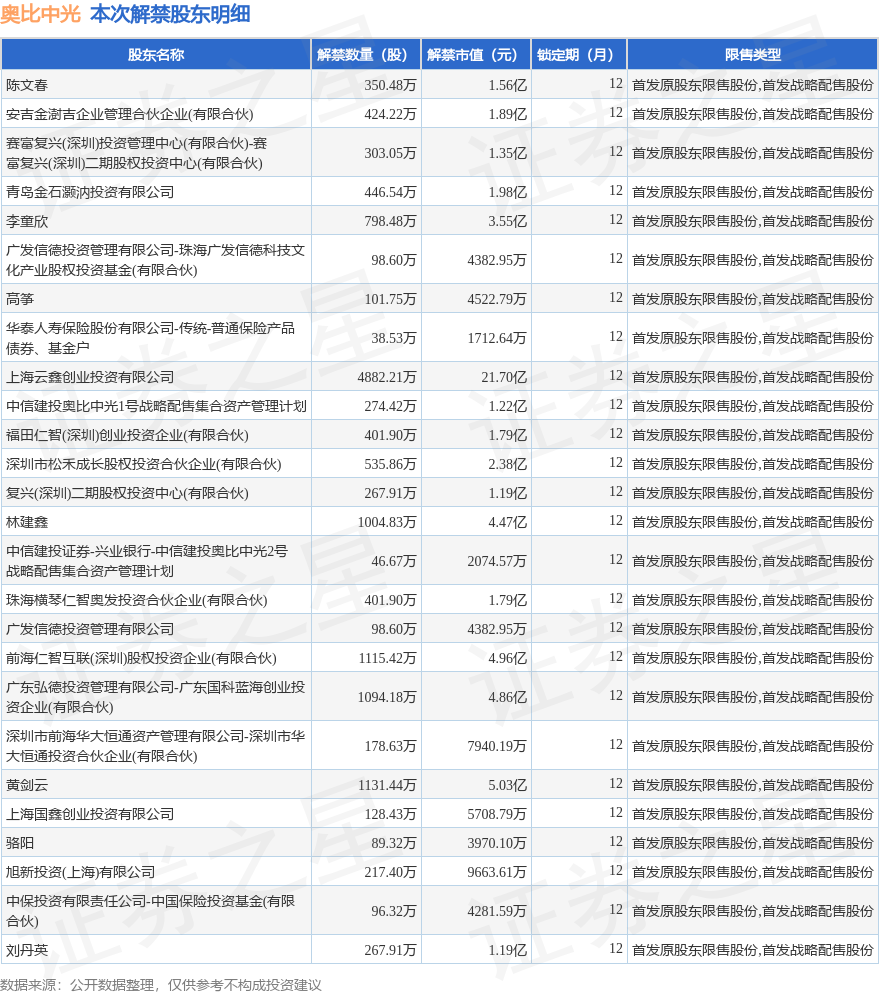Select shareholder name 陈文春

point(27,85)
